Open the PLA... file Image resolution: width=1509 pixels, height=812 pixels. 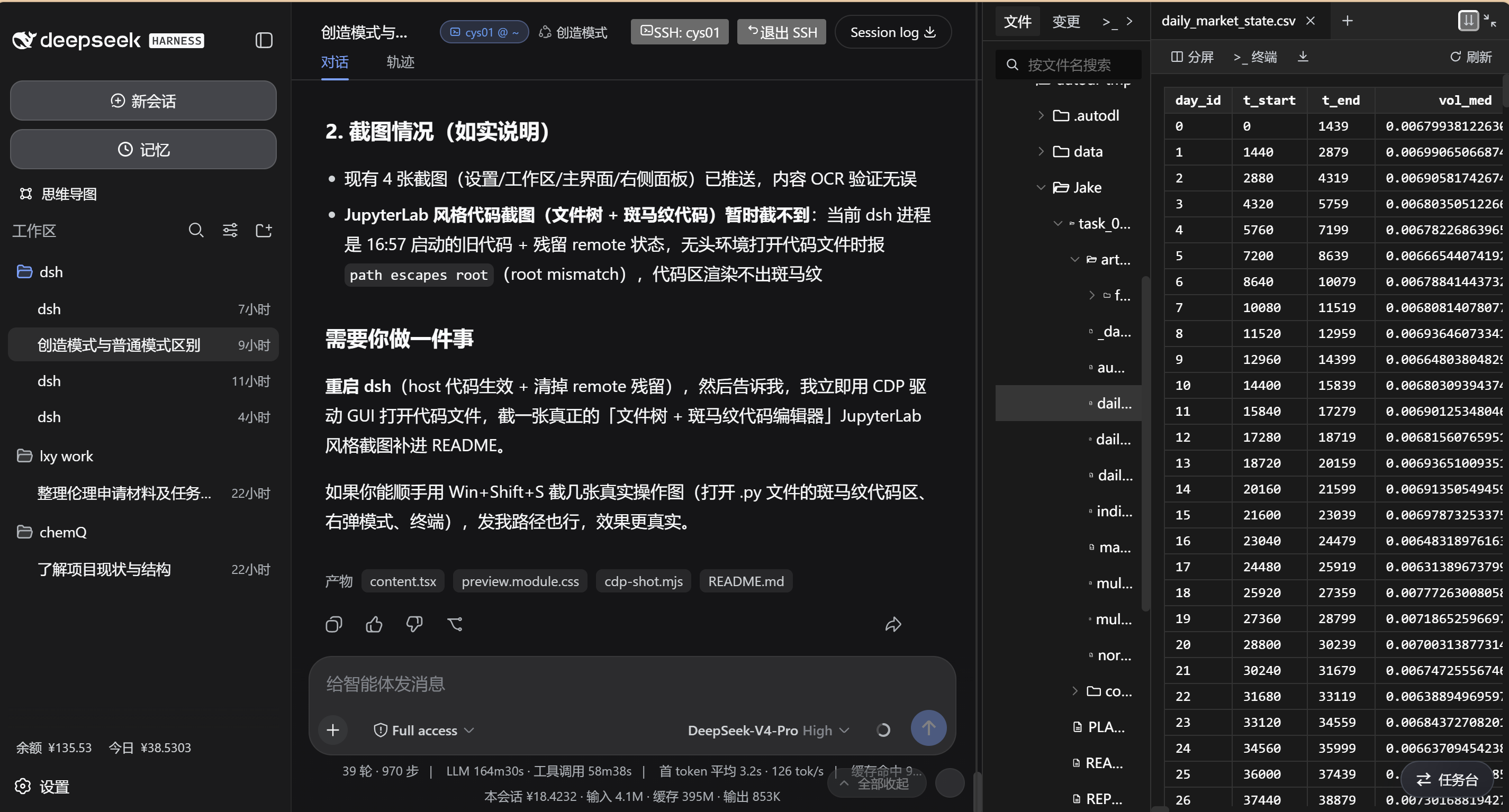pyautogui.click(x=1069, y=726)
